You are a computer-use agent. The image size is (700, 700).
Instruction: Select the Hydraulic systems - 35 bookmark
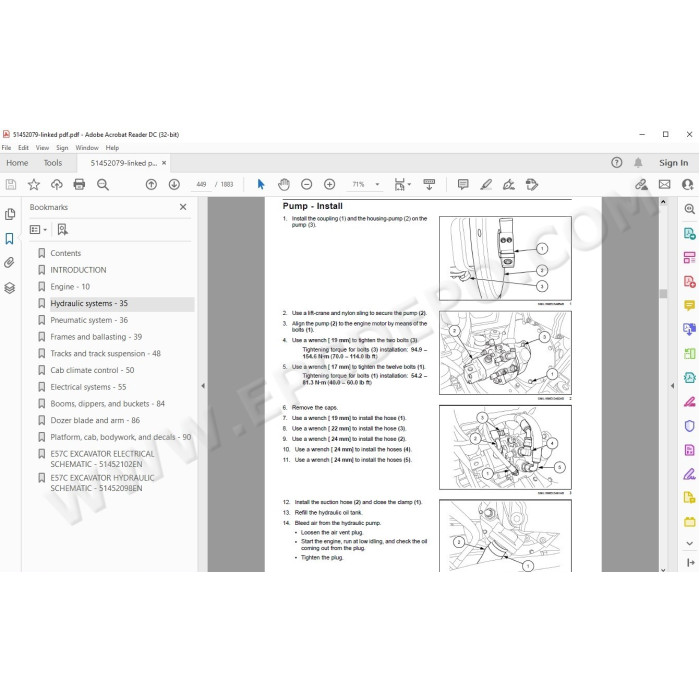pyautogui.click(x=89, y=304)
